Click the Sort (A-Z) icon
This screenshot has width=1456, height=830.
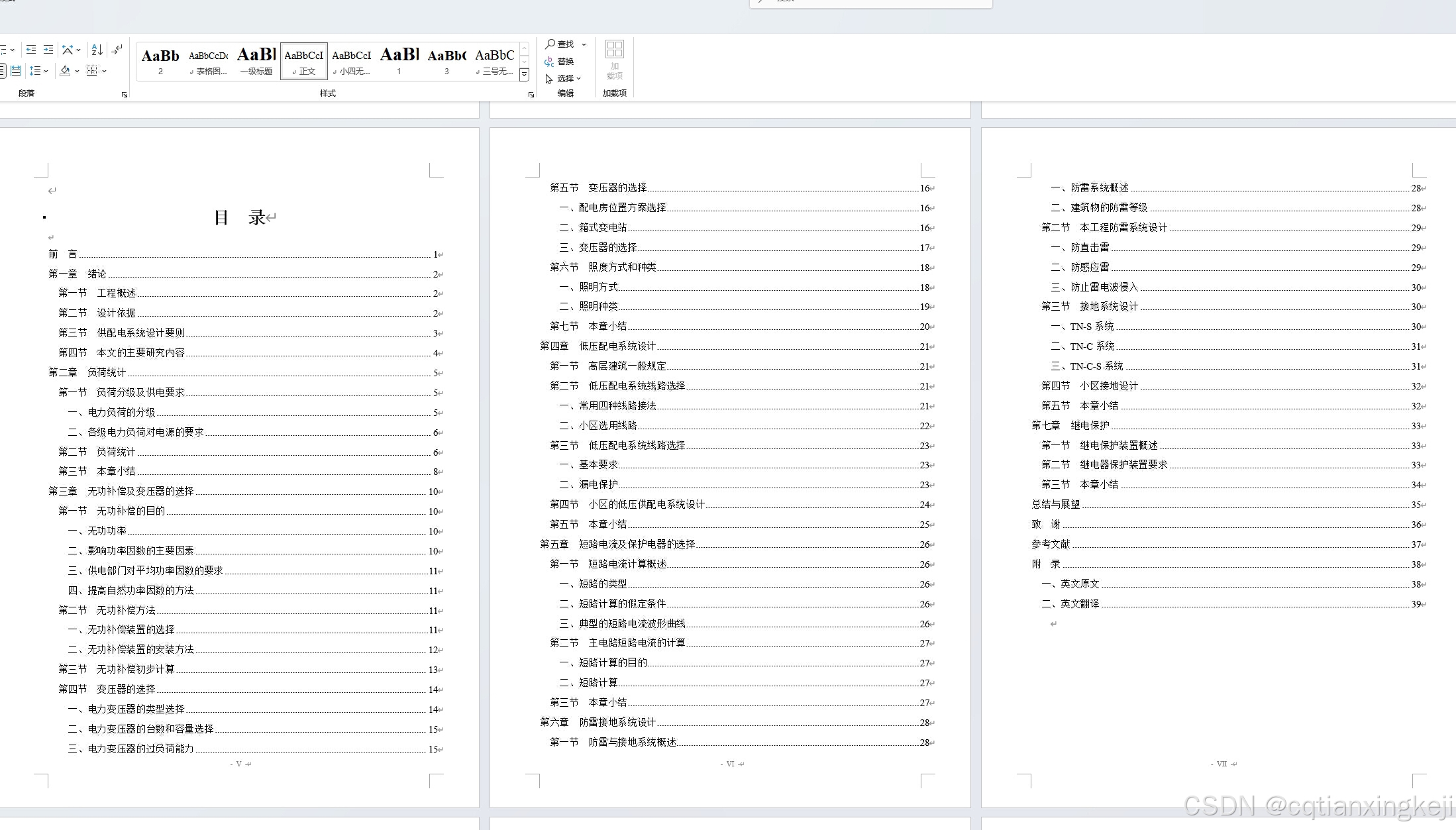click(97, 50)
